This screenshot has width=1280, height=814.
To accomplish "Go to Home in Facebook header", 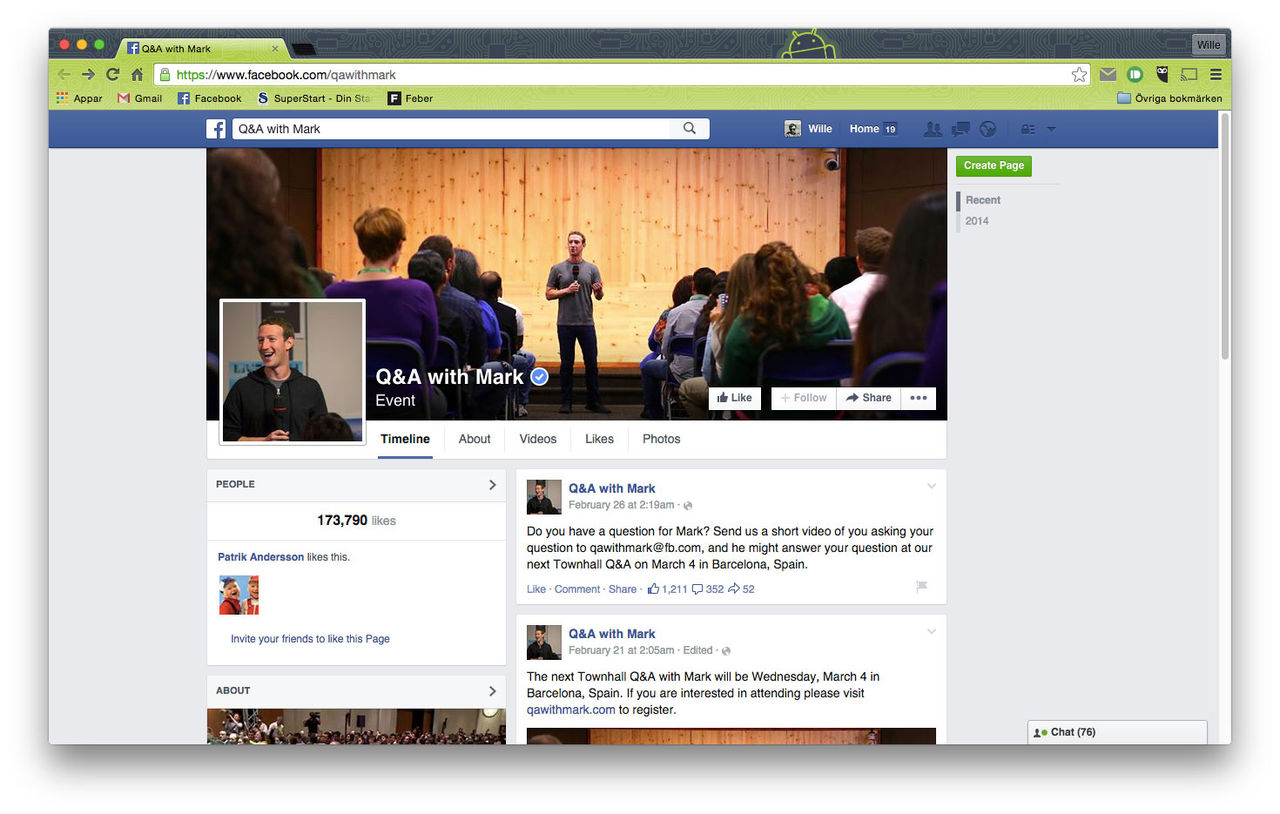I will click(864, 129).
